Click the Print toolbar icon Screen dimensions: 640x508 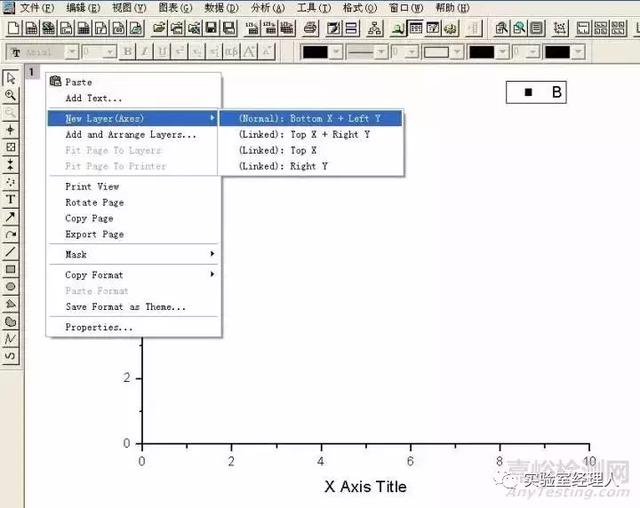[x=310, y=28]
